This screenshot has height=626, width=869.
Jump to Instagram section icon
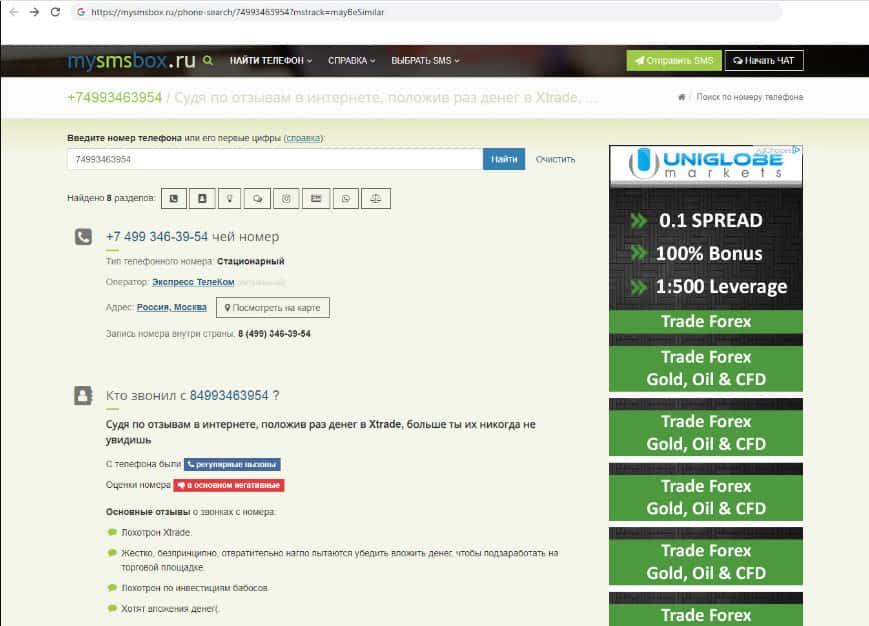coord(287,198)
